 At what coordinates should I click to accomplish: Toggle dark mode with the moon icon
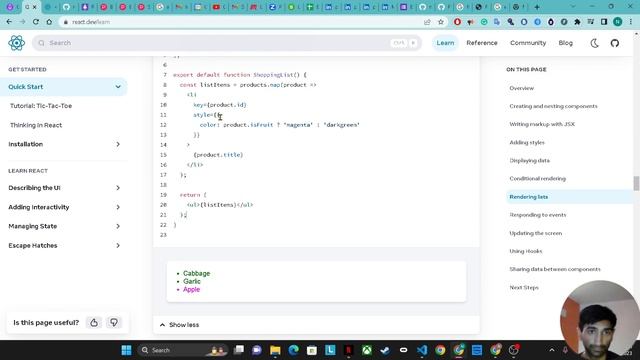(x=594, y=43)
